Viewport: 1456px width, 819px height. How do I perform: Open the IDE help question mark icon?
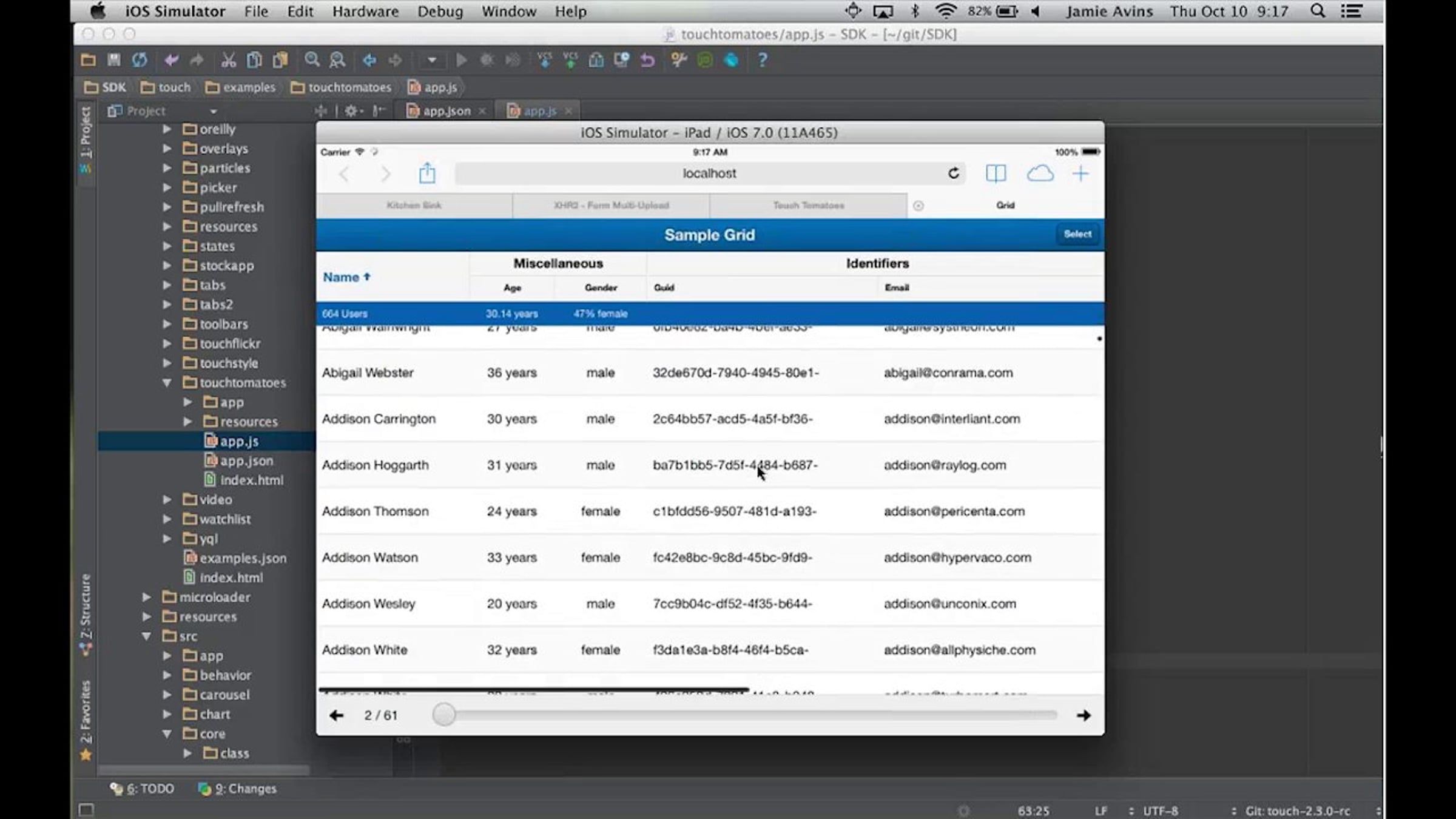pyautogui.click(x=763, y=60)
